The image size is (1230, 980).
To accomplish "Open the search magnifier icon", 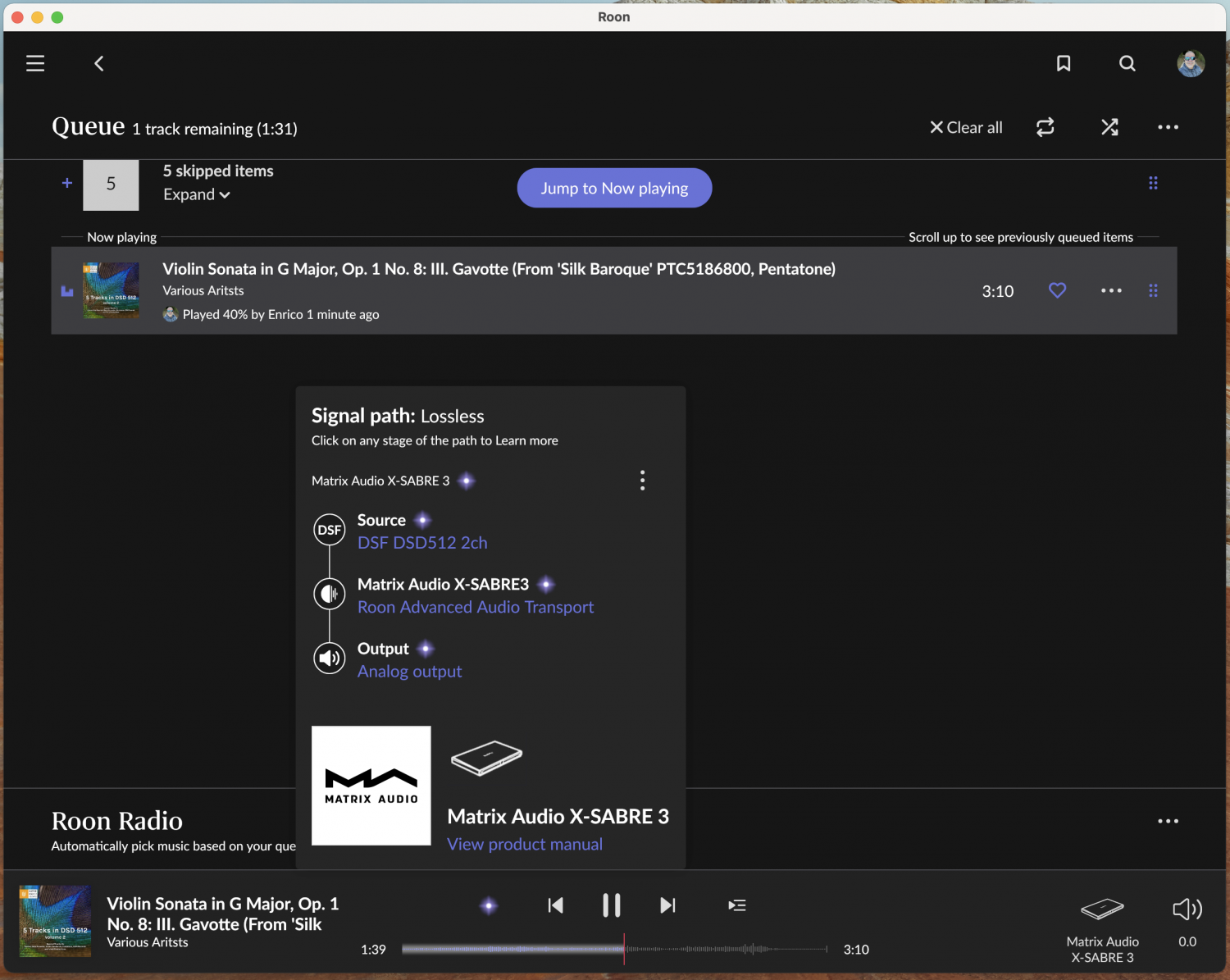I will point(1127,63).
